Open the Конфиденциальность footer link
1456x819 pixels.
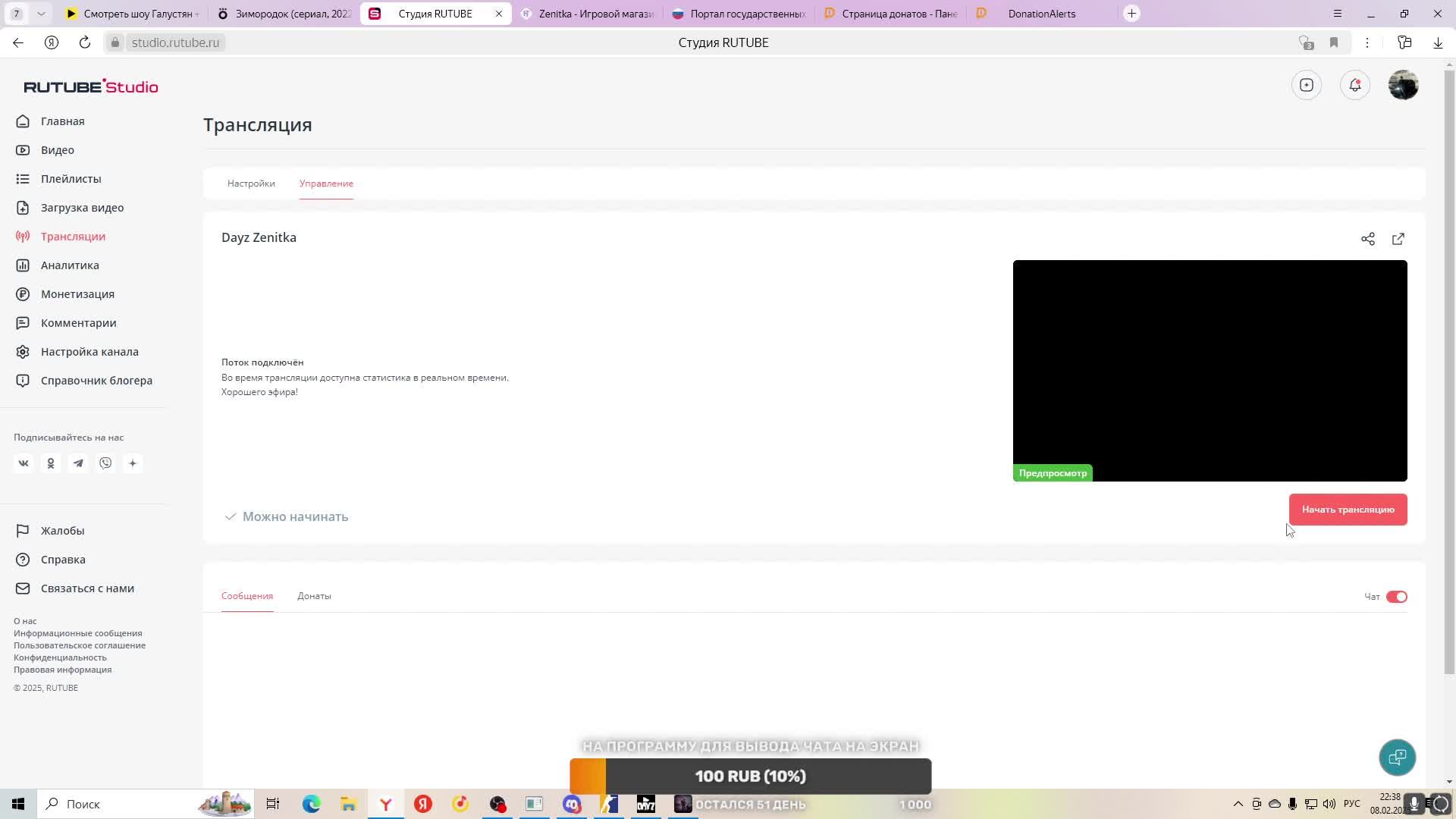(60, 657)
